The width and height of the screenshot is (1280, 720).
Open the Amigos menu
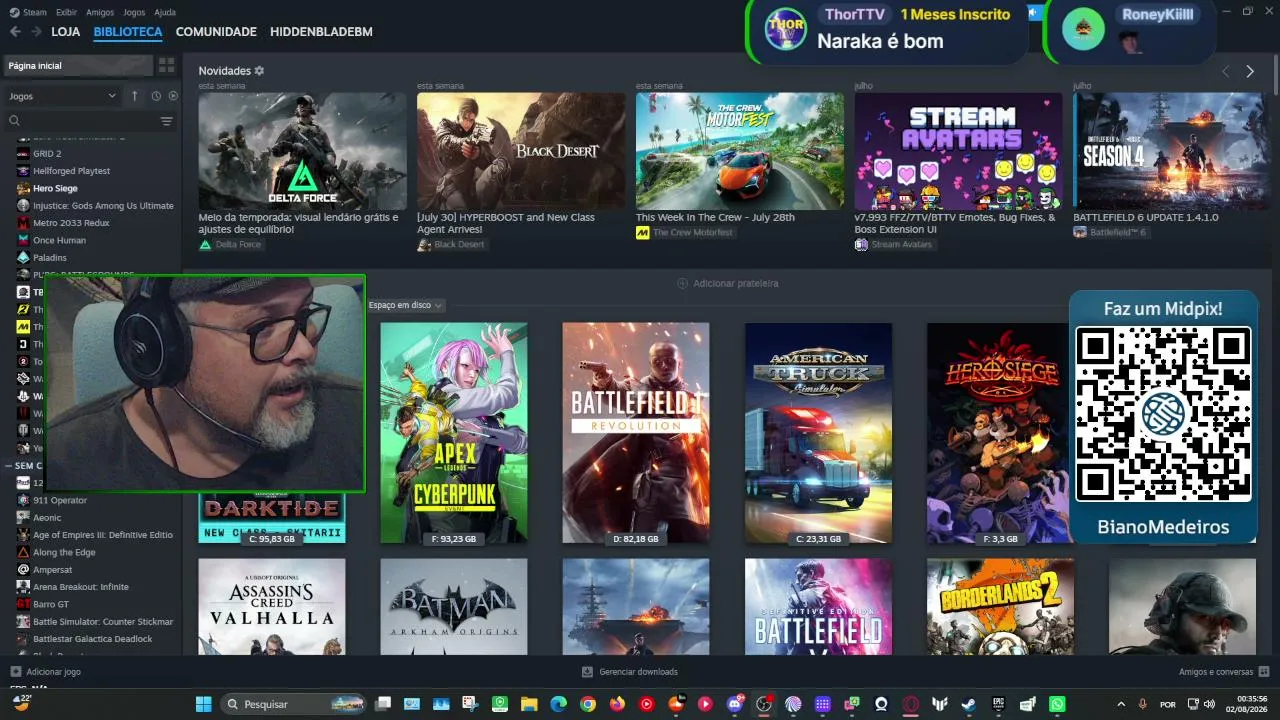coord(100,12)
